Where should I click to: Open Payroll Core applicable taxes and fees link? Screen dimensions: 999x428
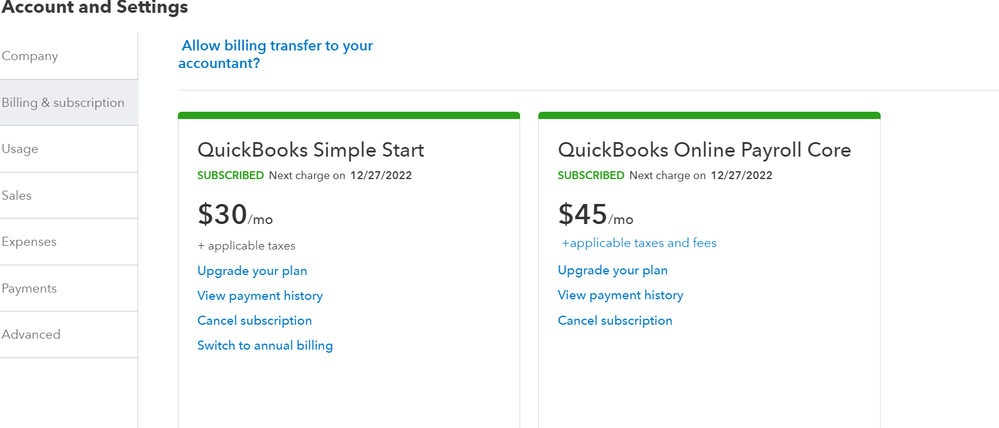click(x=639, y=243)
